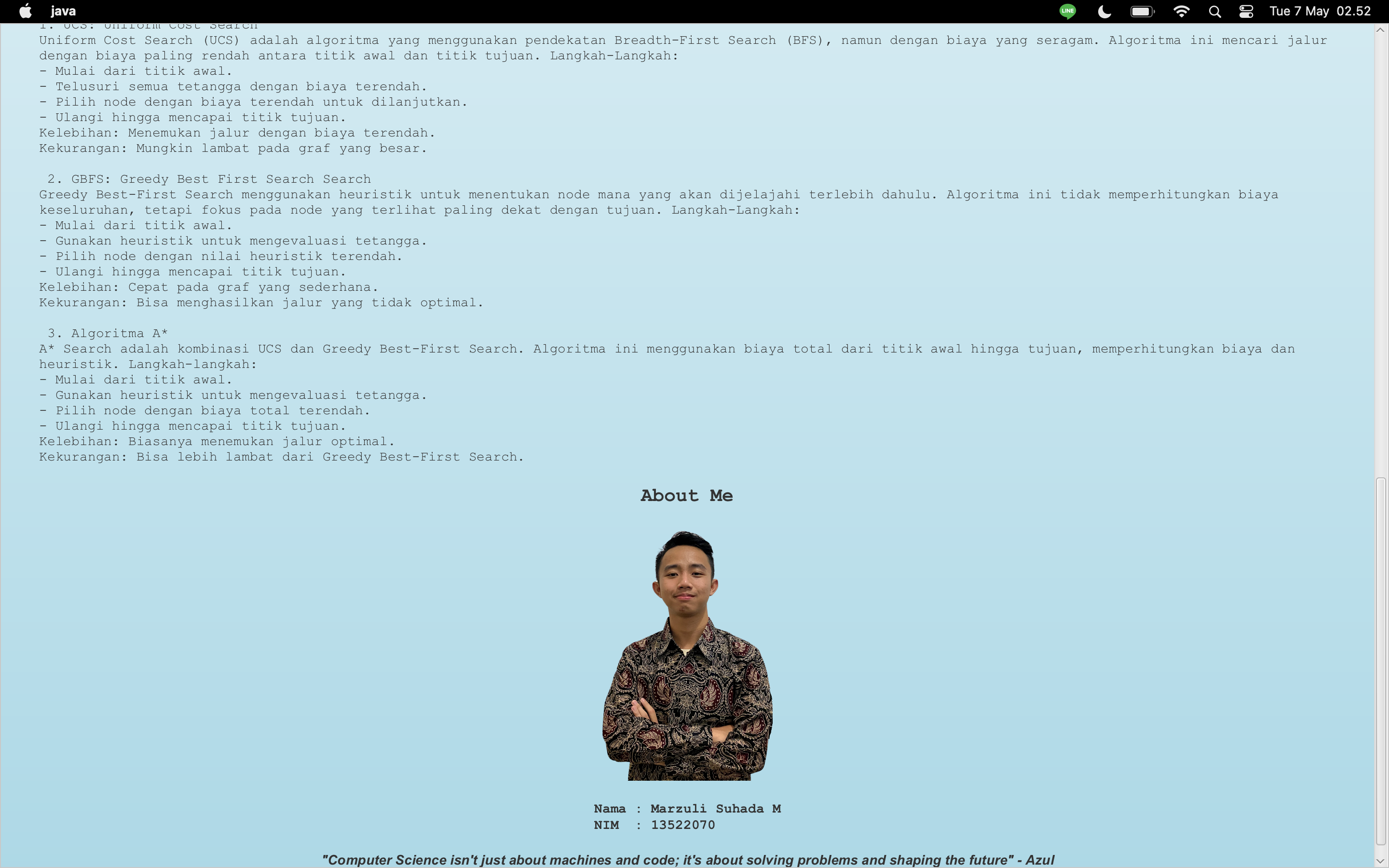Click the NIM number 13522070
1389x868 pixels.
click(682, 825)
